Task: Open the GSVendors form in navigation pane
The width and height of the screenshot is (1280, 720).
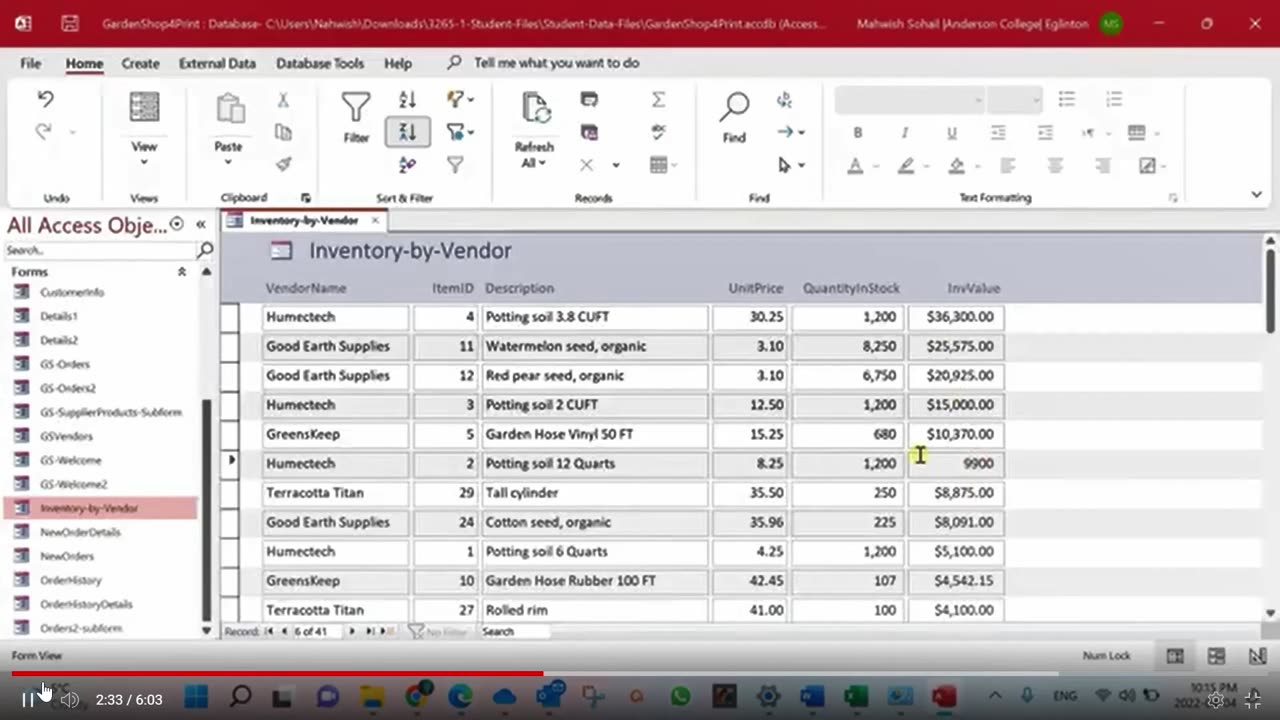Action: 66,436
